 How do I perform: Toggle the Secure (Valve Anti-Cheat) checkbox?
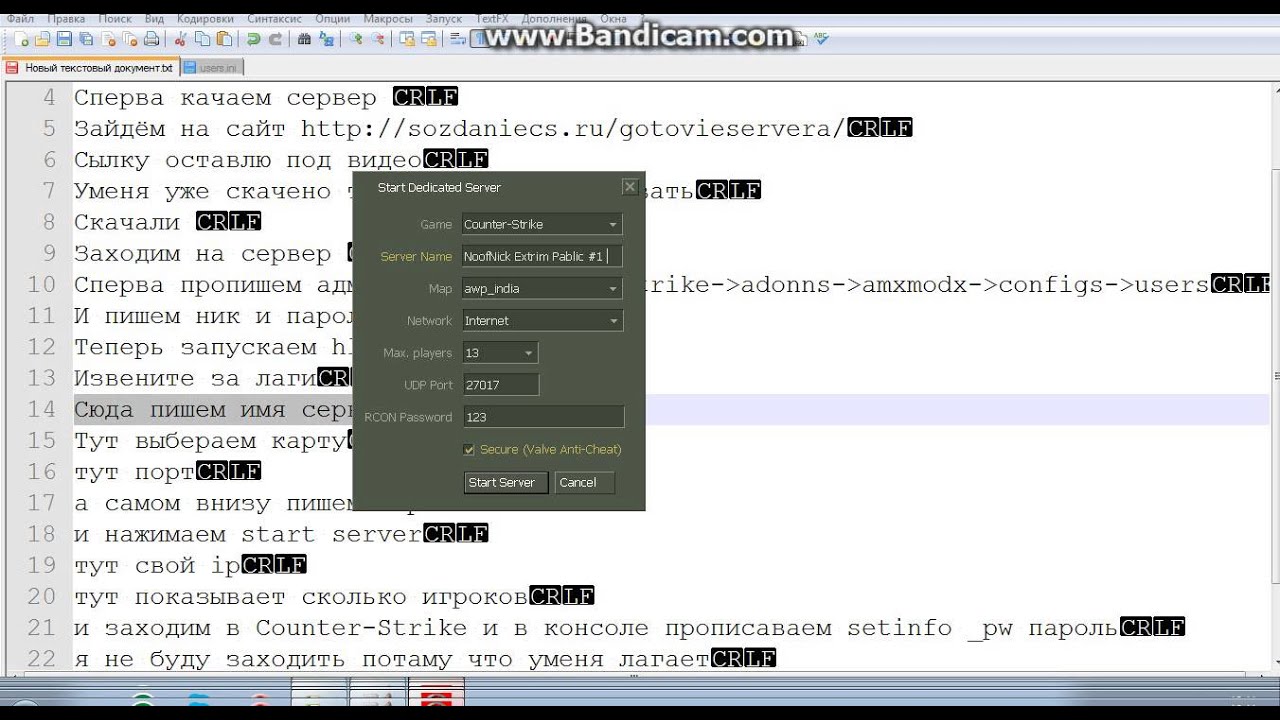(x=469, y=450)
